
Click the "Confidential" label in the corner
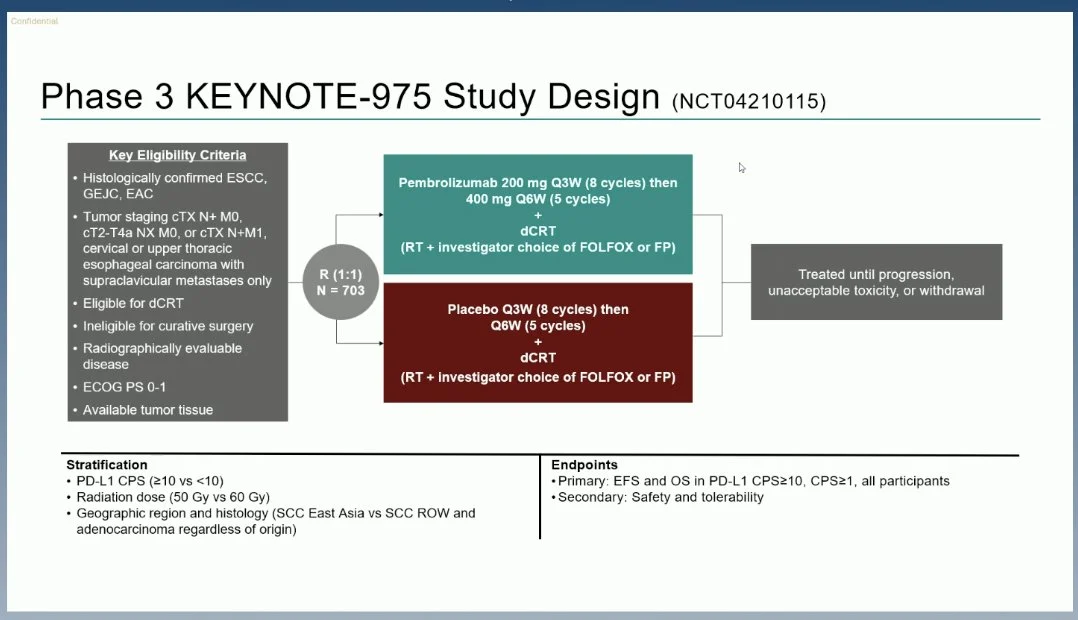[34, 21]
